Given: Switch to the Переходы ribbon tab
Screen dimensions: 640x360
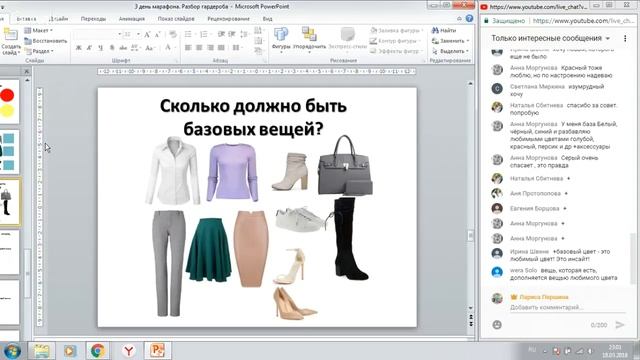Looking at the screenshot, I should (93, 19).
